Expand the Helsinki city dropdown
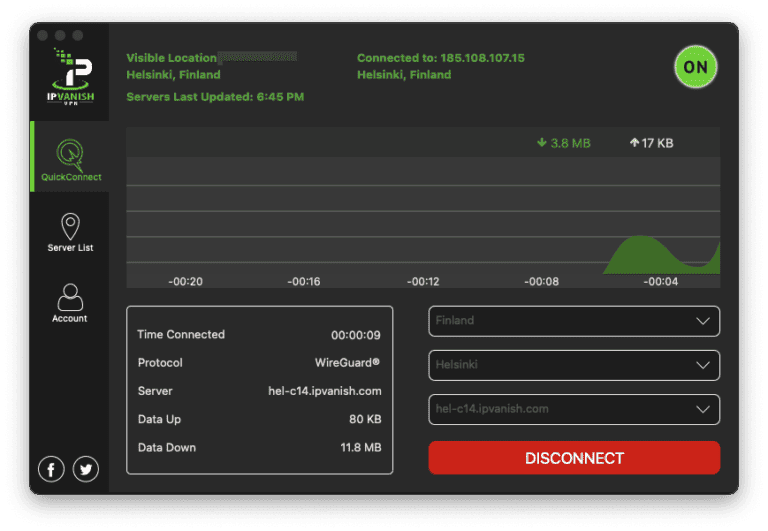This screenshot has width=768, height=531. (x=574, y=365)
